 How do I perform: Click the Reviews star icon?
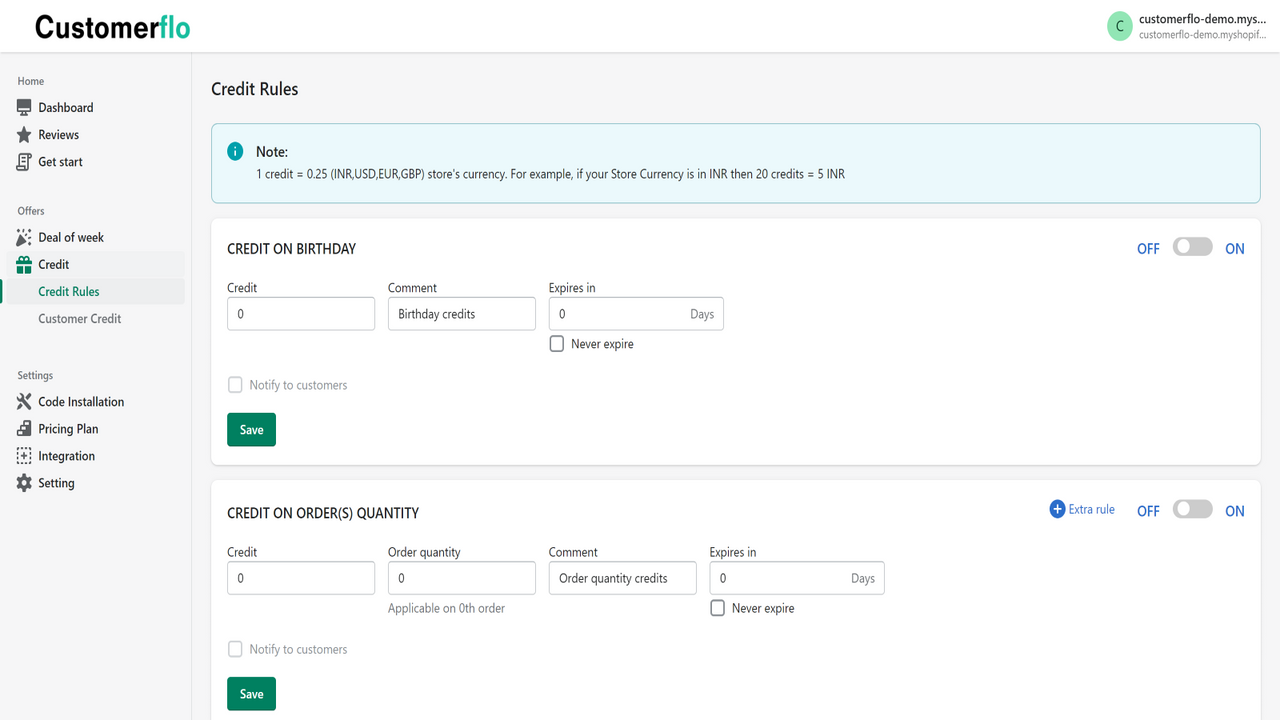pyautogui.click(x=24, y=134)
